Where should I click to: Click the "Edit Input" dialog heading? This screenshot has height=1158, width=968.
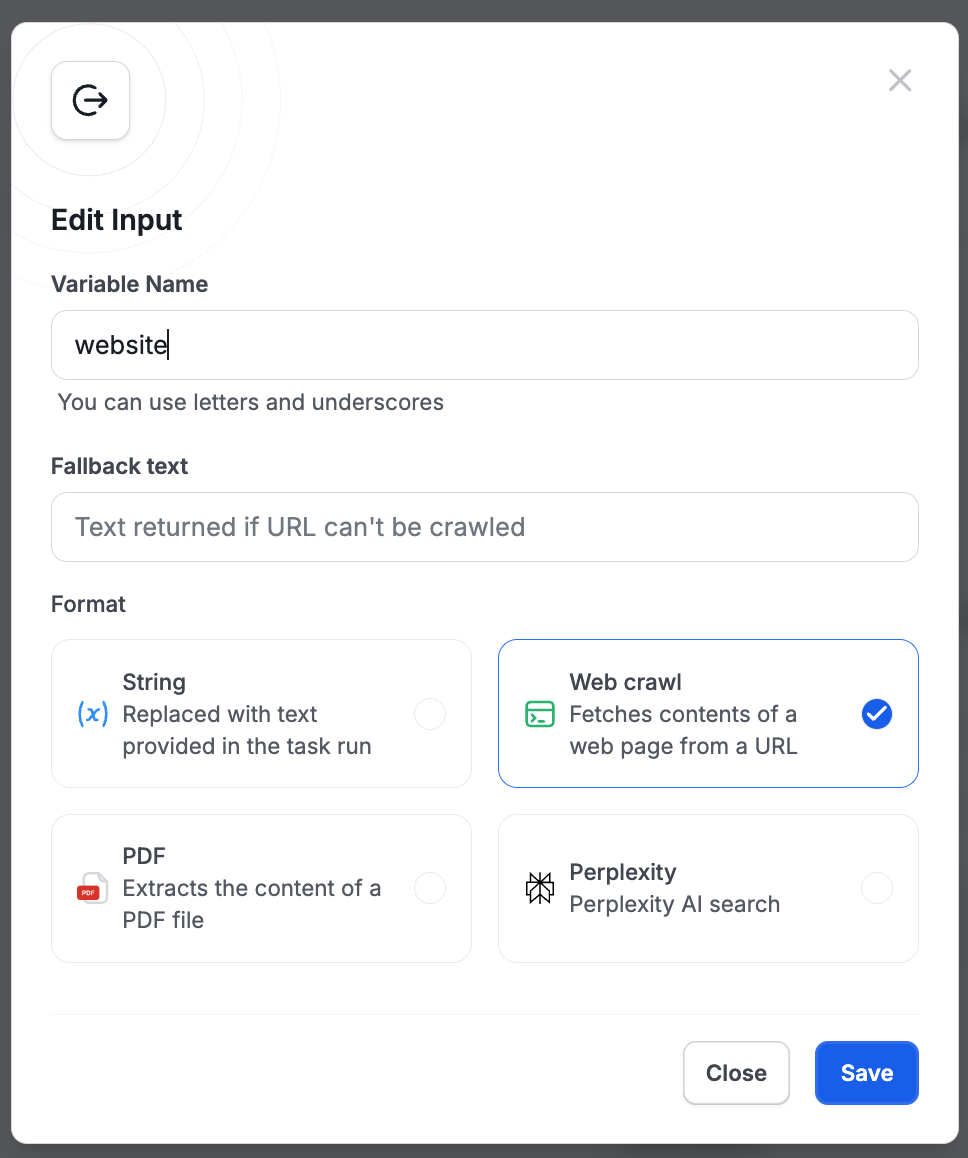click(117, 220)
